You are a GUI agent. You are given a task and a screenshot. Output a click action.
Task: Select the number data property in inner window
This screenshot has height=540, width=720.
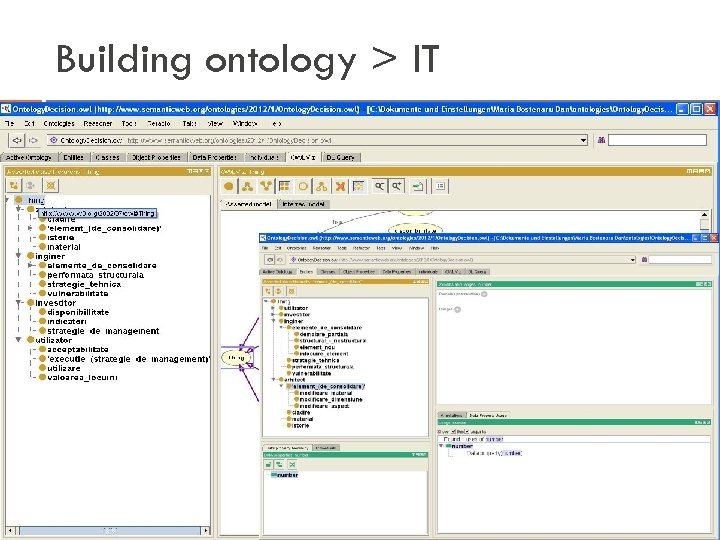[287, 475]
